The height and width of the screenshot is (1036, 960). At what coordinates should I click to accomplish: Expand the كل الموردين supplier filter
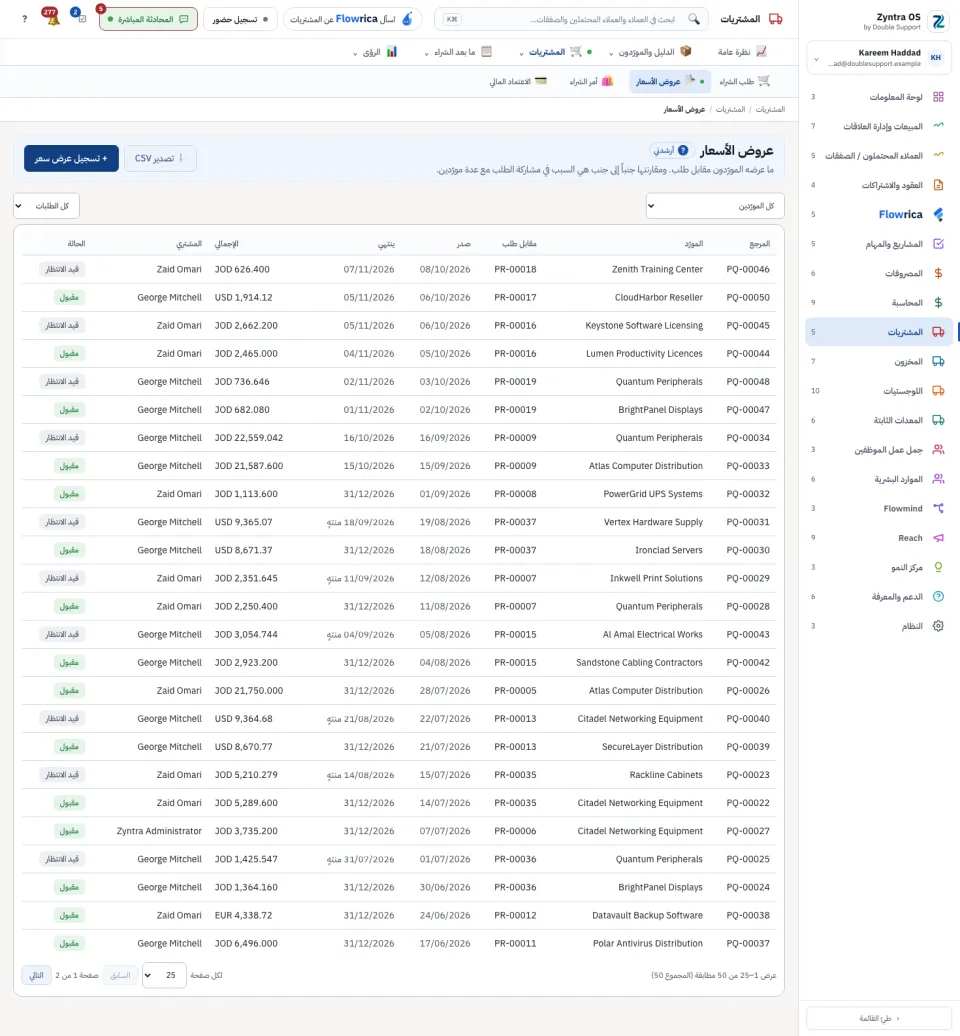[x=715, y=205]
